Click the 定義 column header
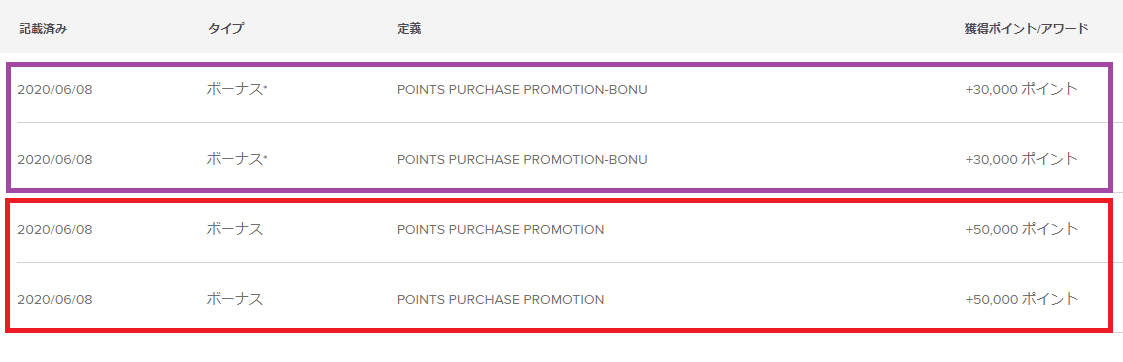 pos(409,29)
